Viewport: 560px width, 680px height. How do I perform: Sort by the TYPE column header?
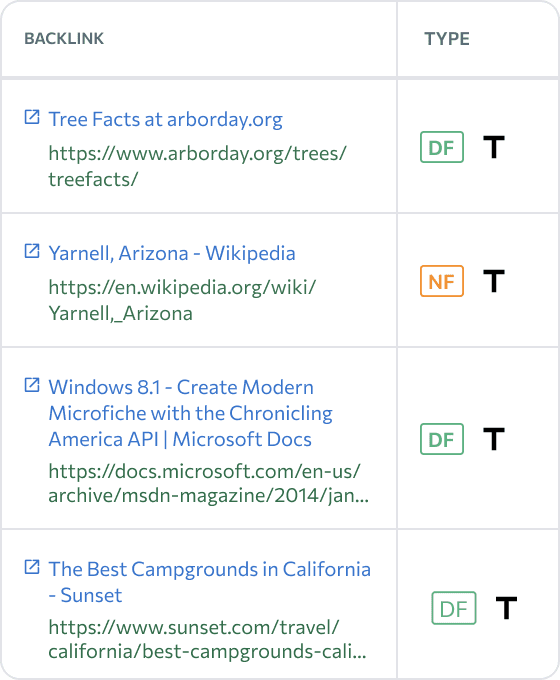point(447,39)
